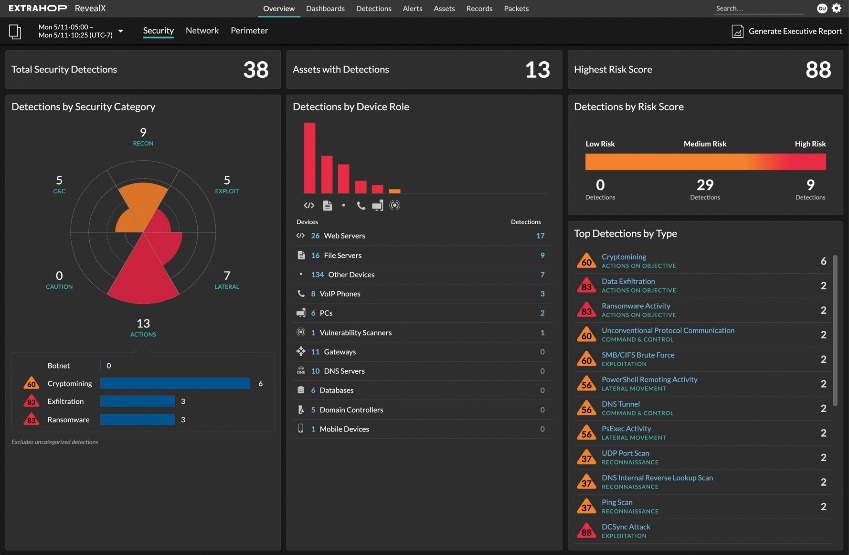The image size is (849, 555).
Task: Switch to the Network tab
Action: (x=202, y=31)
